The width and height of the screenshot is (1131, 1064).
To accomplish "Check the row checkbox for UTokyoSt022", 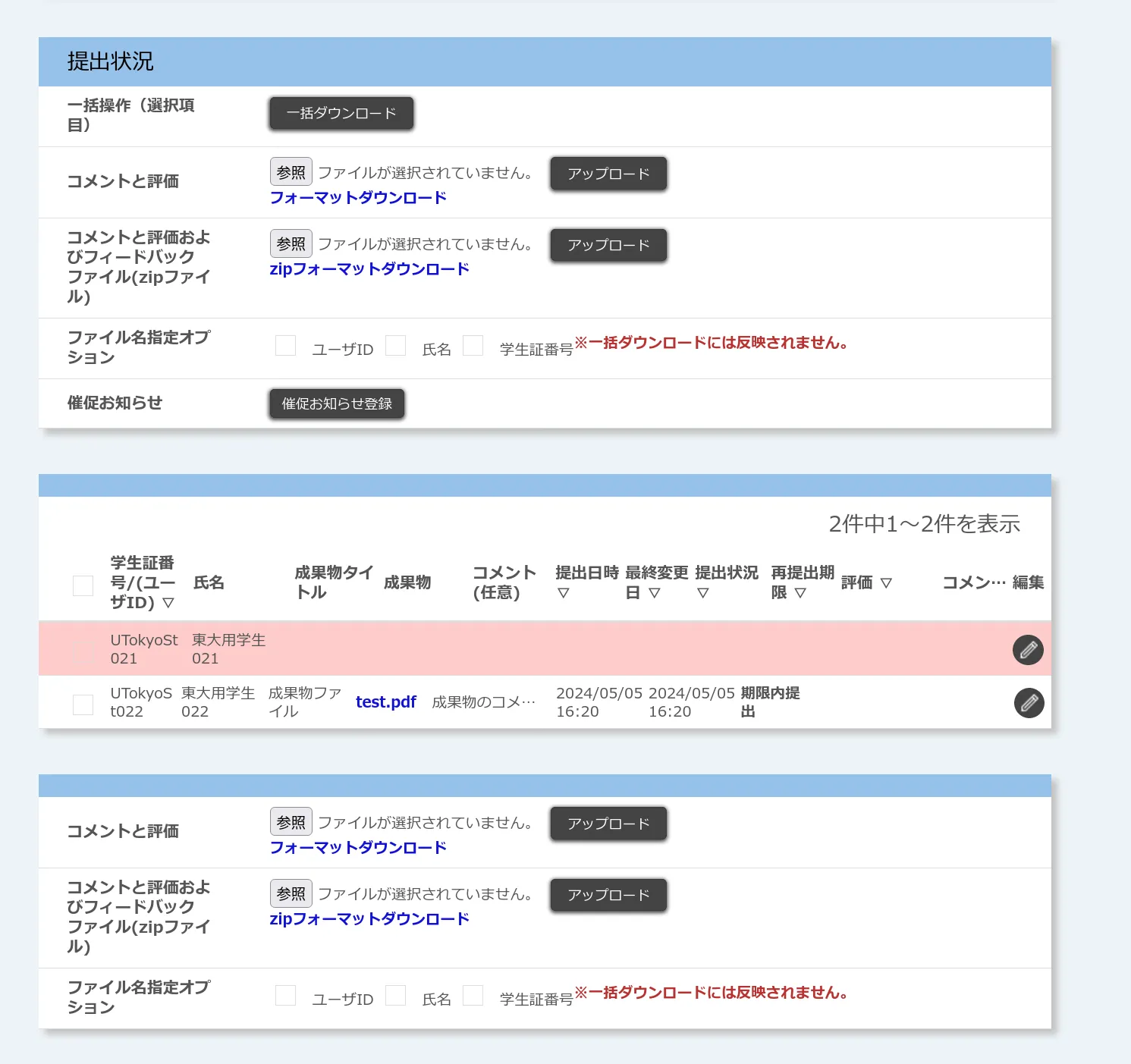I will pyautogui.click(x=83, y=703).
